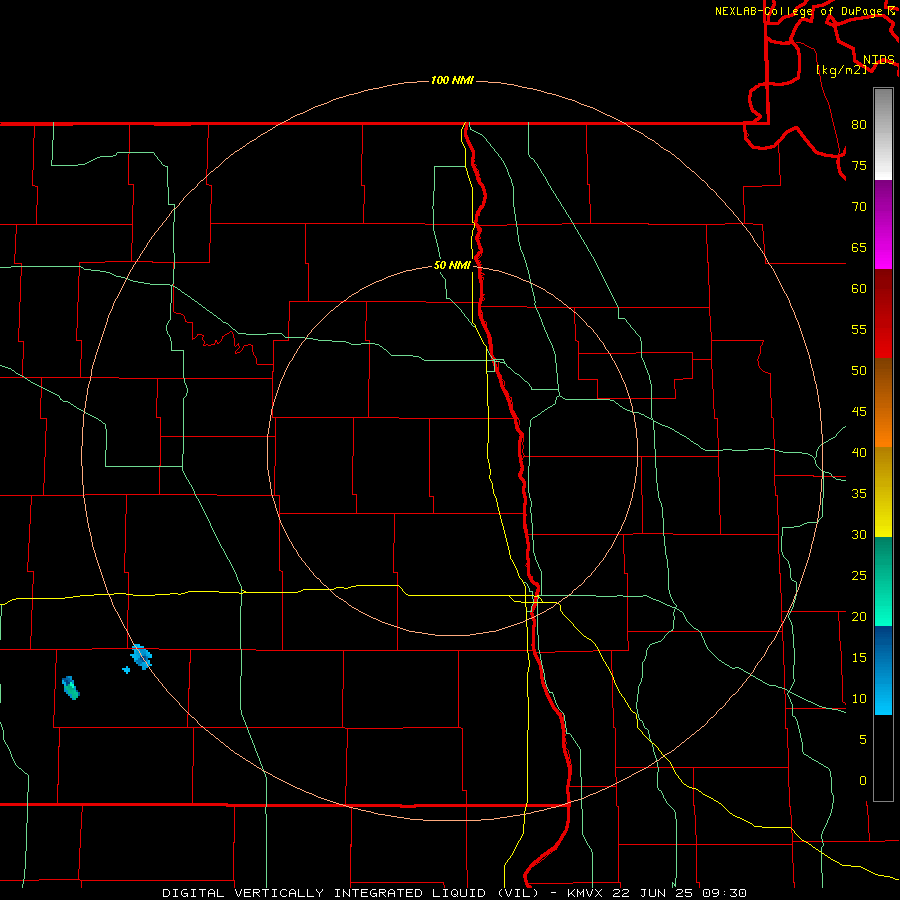Click the "100 NMI" range ring label
This screenshot has height=900, width=900.
tap(452, 80)
